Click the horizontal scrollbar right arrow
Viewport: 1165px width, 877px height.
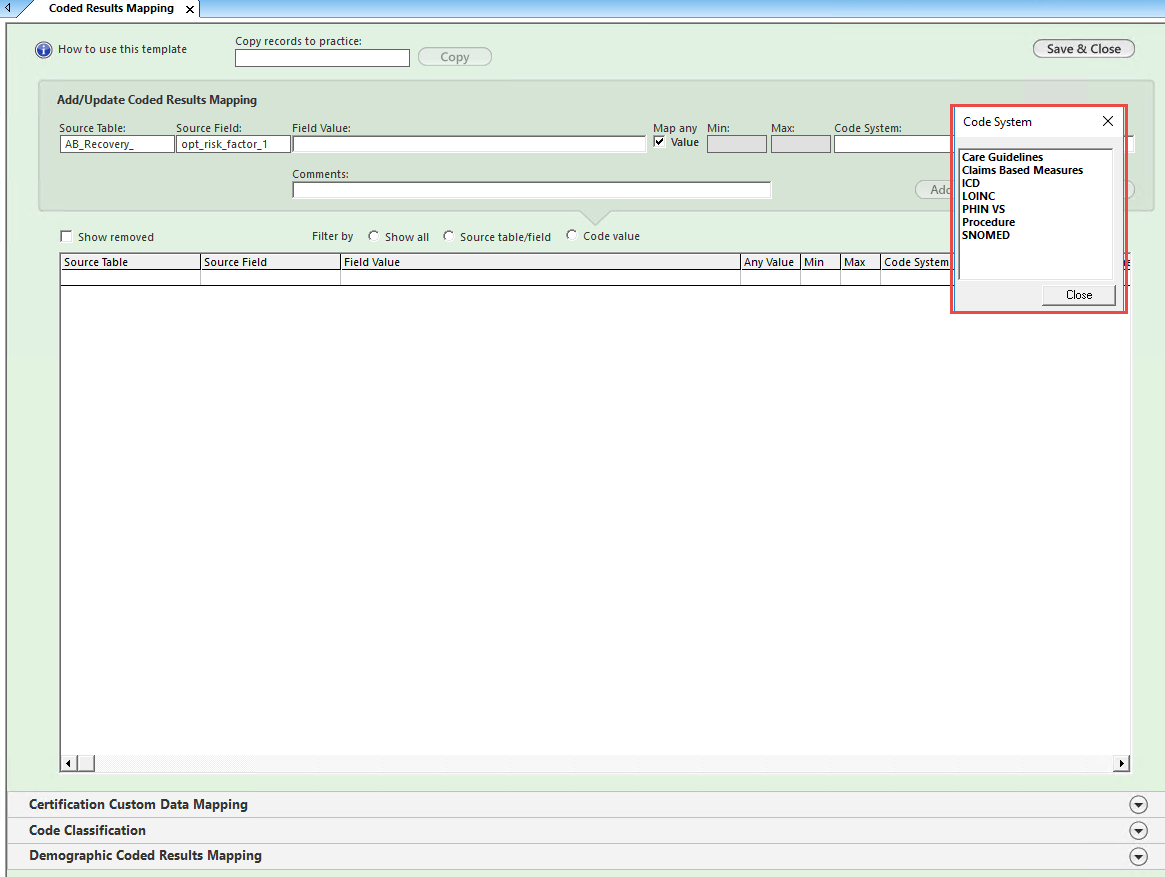coord(1121,763)
